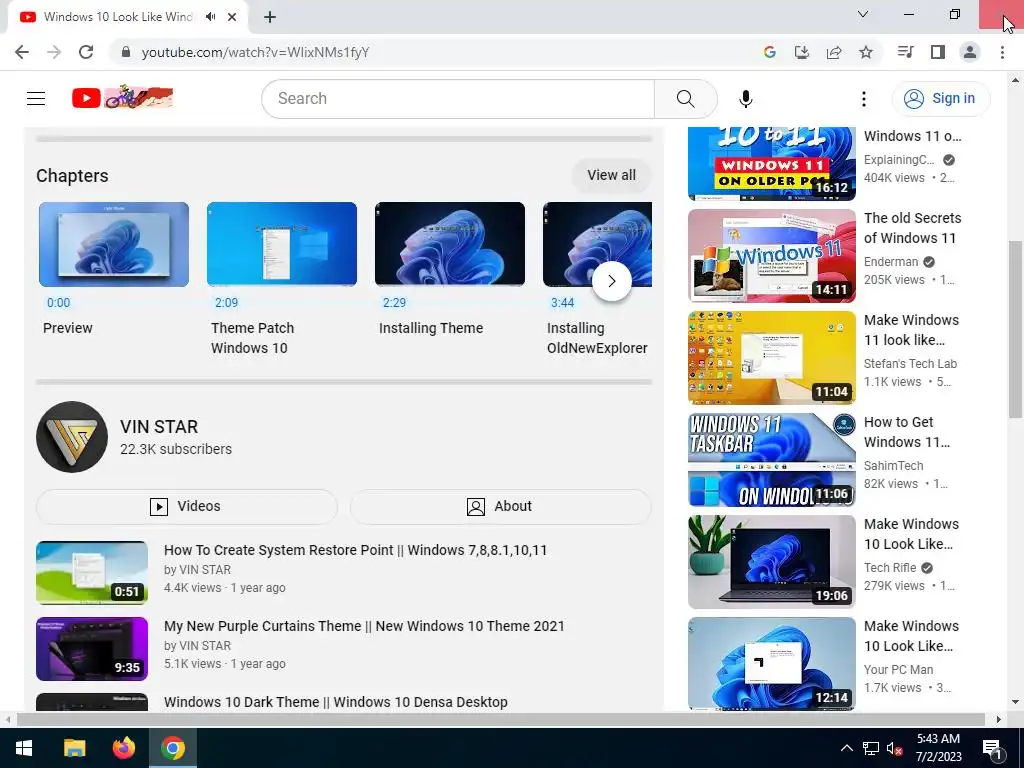Image resolution: width=1024 pixels, height=768 pixels.
Task: Click the vertical page scrollbar
Action: (1015, 330)
